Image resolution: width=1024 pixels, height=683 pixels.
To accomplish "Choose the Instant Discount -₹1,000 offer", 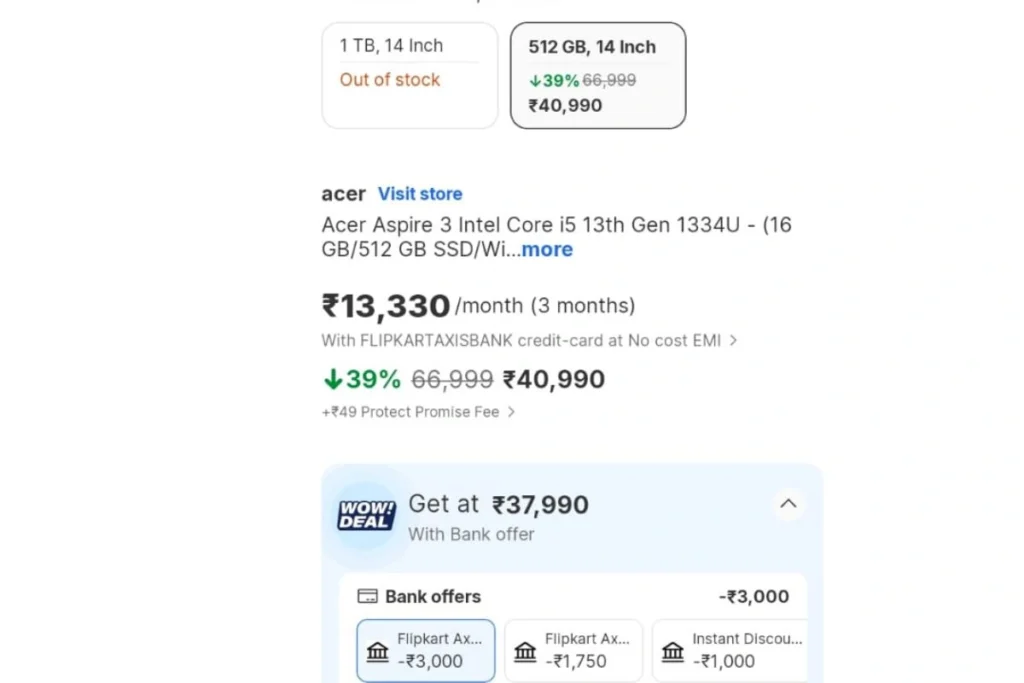I will [x=730, y=650].
